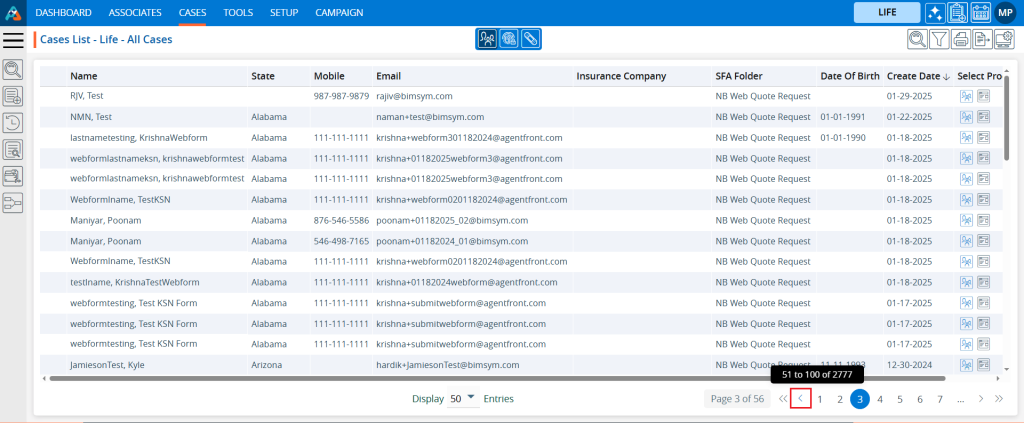
Task: Click the AI sparkle icon in header
Action: [934, 12]
